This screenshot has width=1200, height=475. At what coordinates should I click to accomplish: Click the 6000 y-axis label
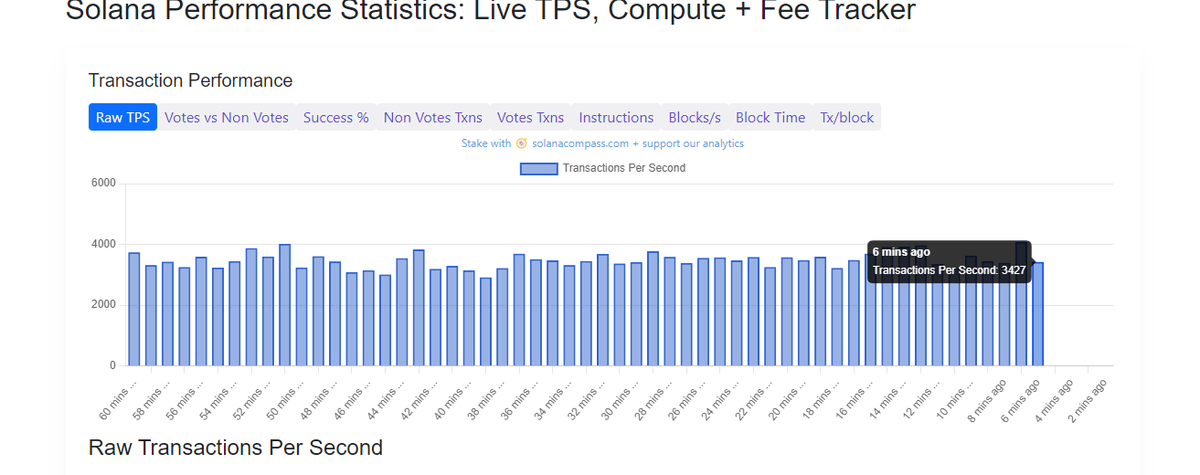pyautogui.click(x=105, y=183)
